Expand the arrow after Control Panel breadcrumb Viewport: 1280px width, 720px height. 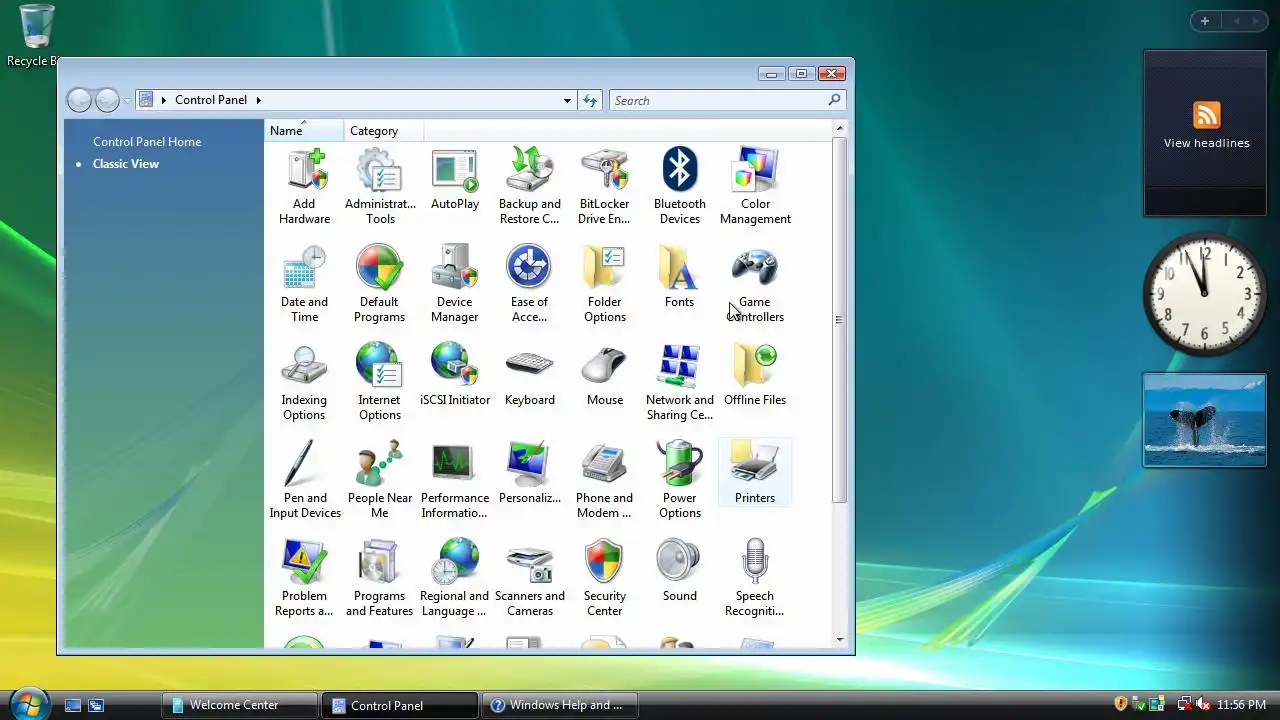(258, 100)
